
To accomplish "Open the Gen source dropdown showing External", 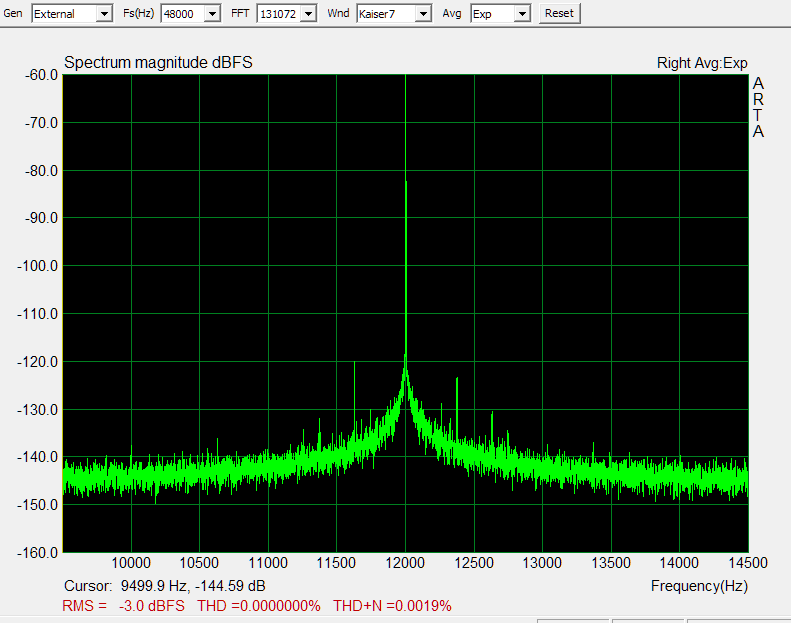I will [x=72, y=14].
